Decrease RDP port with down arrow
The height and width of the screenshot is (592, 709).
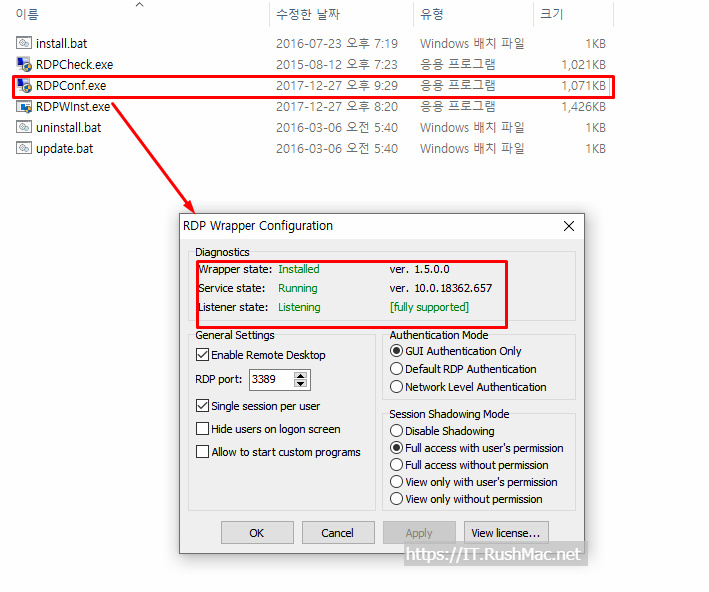[300, 384]
